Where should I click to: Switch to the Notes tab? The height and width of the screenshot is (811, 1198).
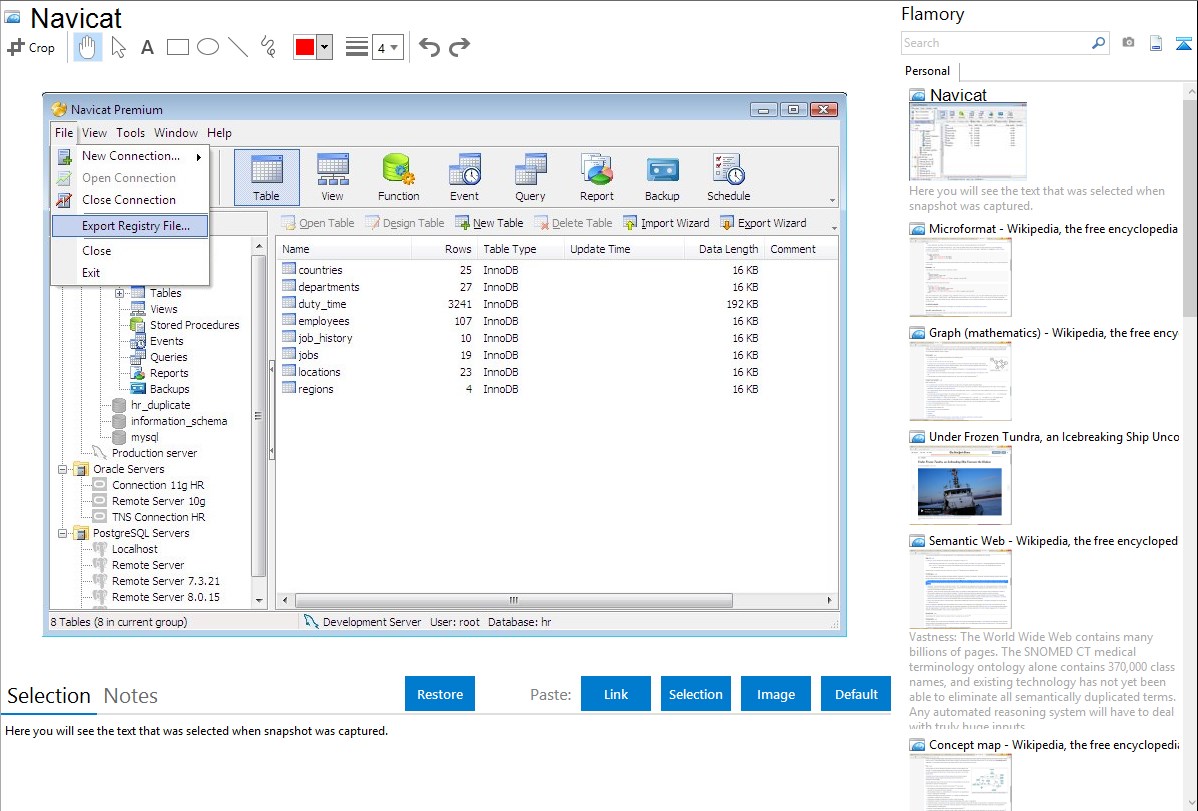tap(131, 696)
